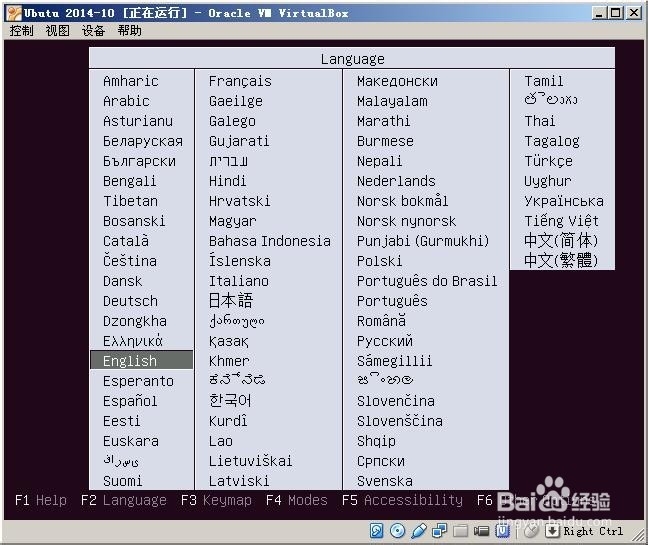Select Amharic language
Screen dimensions: 648x545
click(131, 81)
